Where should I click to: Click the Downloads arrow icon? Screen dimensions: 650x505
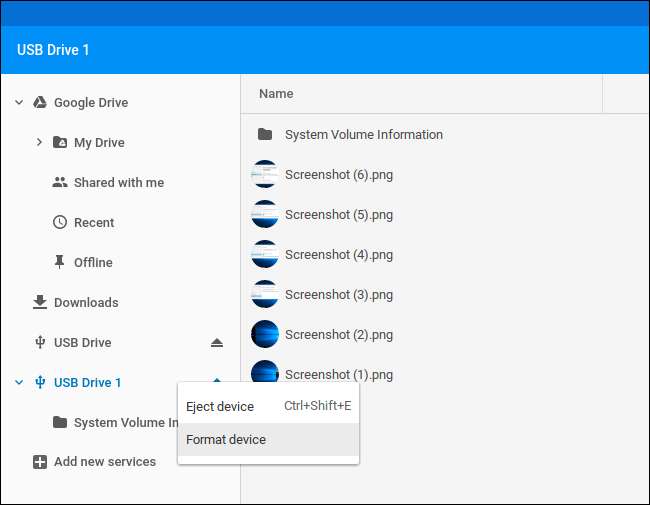tap(40, 303)
